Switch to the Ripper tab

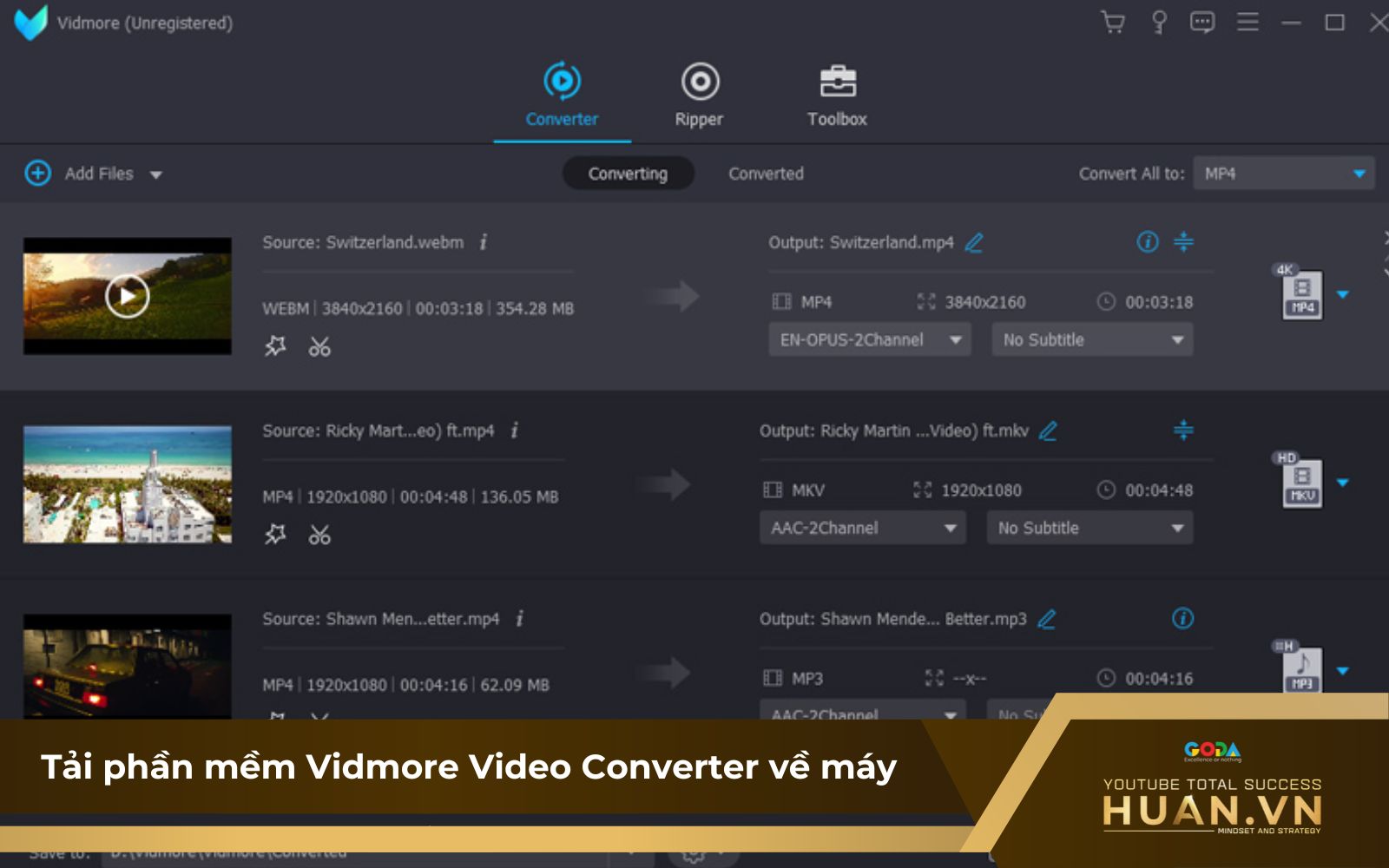click(699, 95)
